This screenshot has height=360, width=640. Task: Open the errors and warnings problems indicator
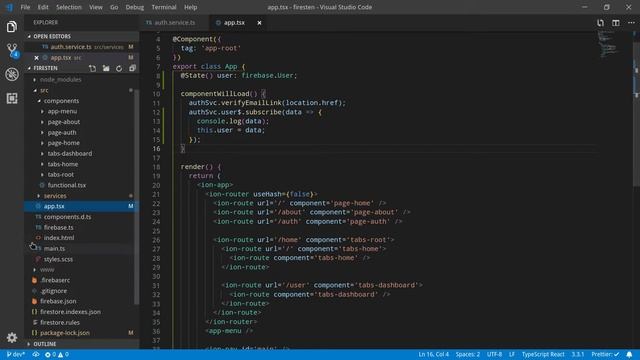point(56,354)
